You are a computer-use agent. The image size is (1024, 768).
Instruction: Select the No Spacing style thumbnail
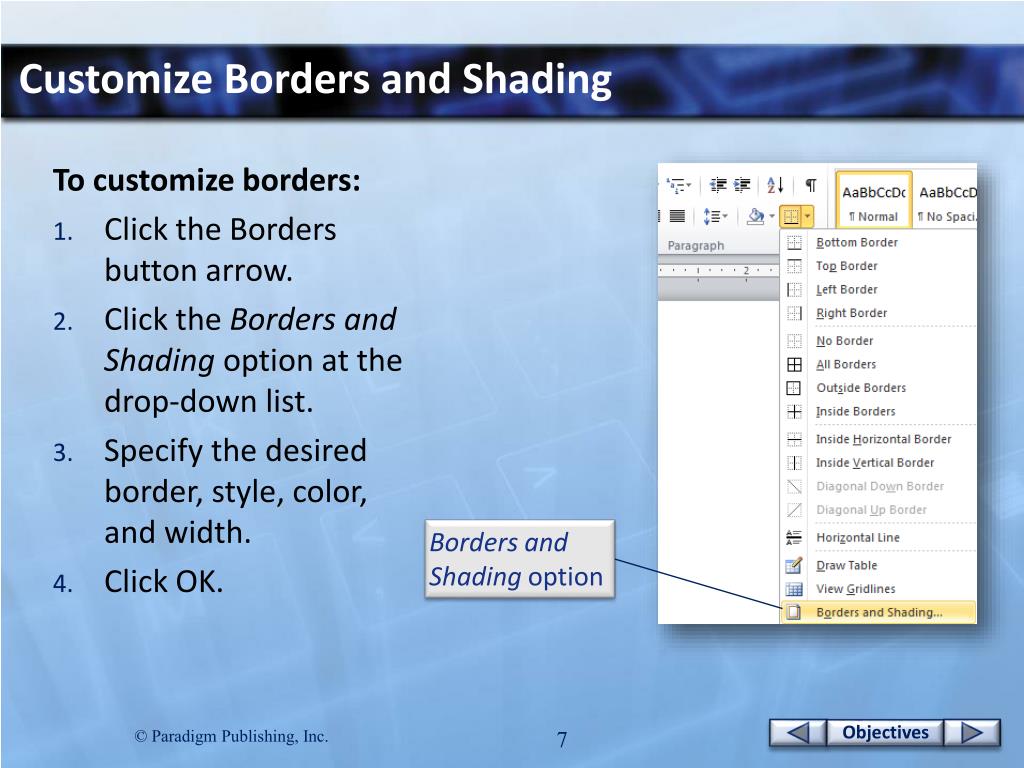click(x=946, y=200)
